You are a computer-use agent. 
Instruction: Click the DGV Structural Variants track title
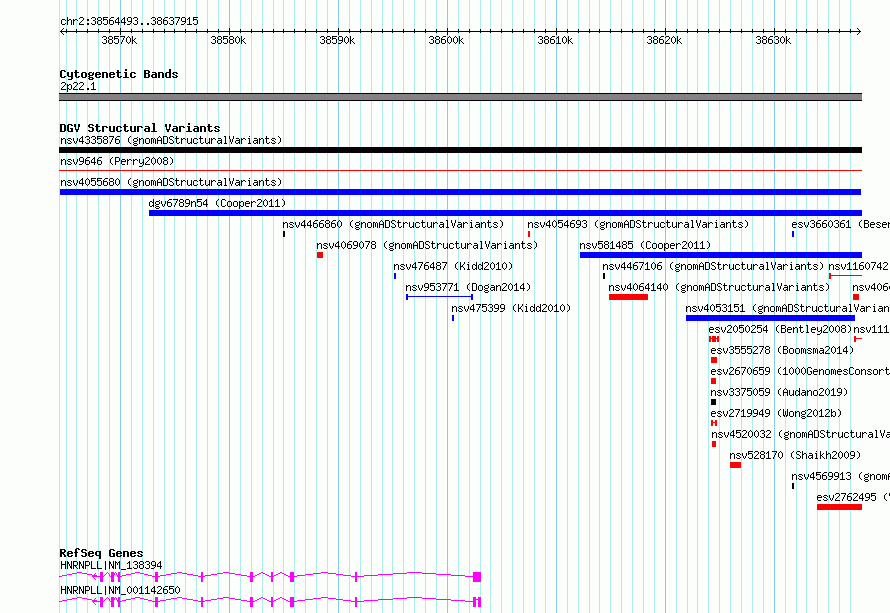pos(140,128)
